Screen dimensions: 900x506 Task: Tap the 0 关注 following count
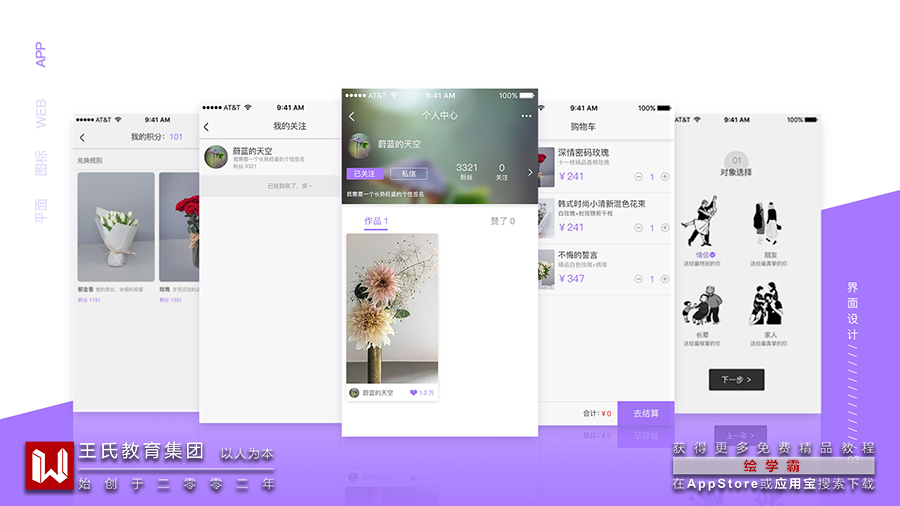click(x=502, y=171)
